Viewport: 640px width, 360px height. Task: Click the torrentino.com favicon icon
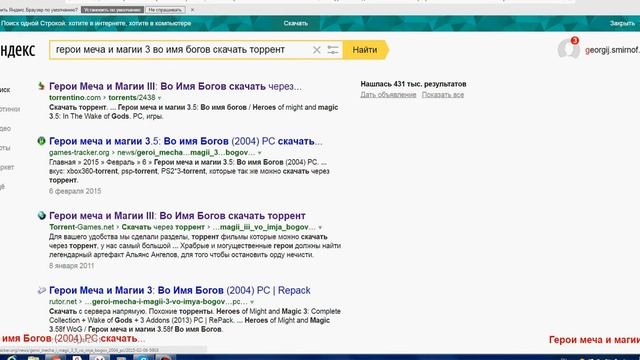41,86
